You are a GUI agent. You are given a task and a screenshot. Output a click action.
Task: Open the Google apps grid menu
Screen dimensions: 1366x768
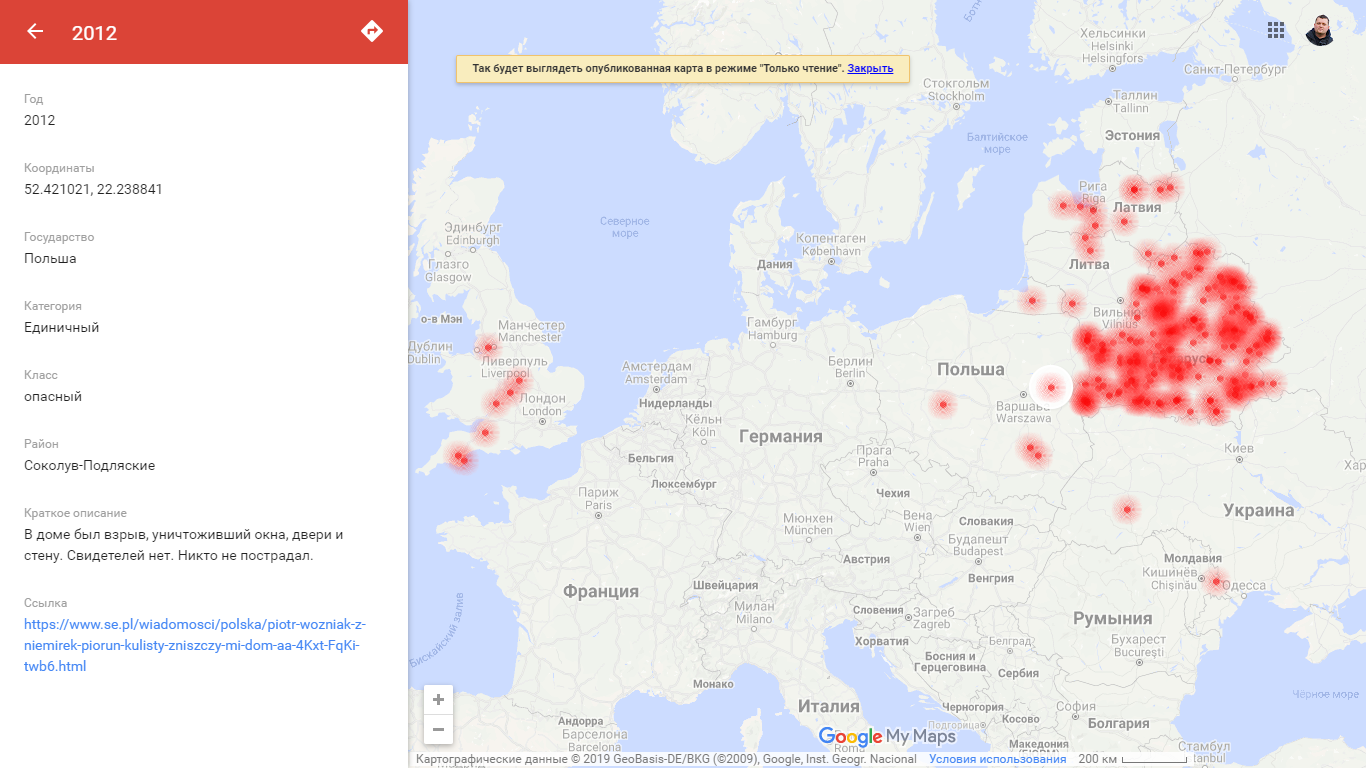1276,30
